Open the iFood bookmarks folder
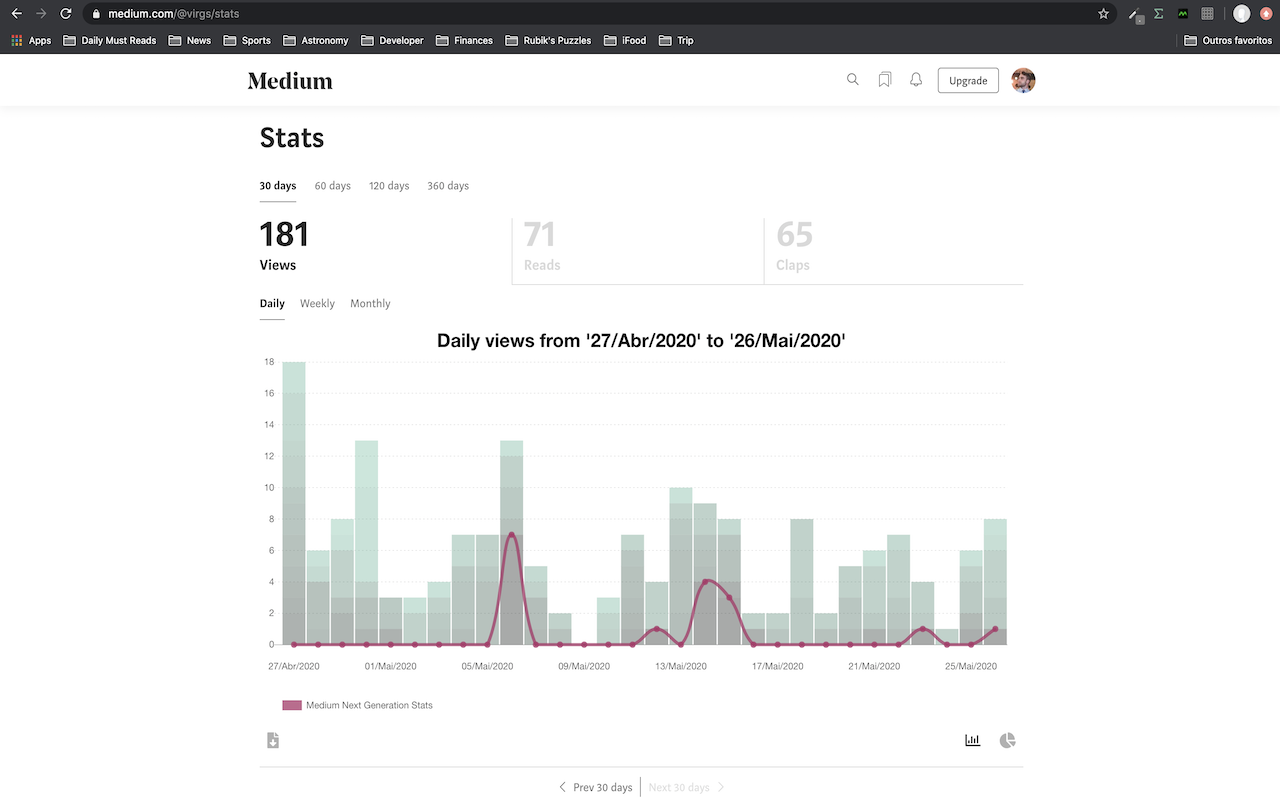Screen dimensions: 1280x800 (625, 41)
